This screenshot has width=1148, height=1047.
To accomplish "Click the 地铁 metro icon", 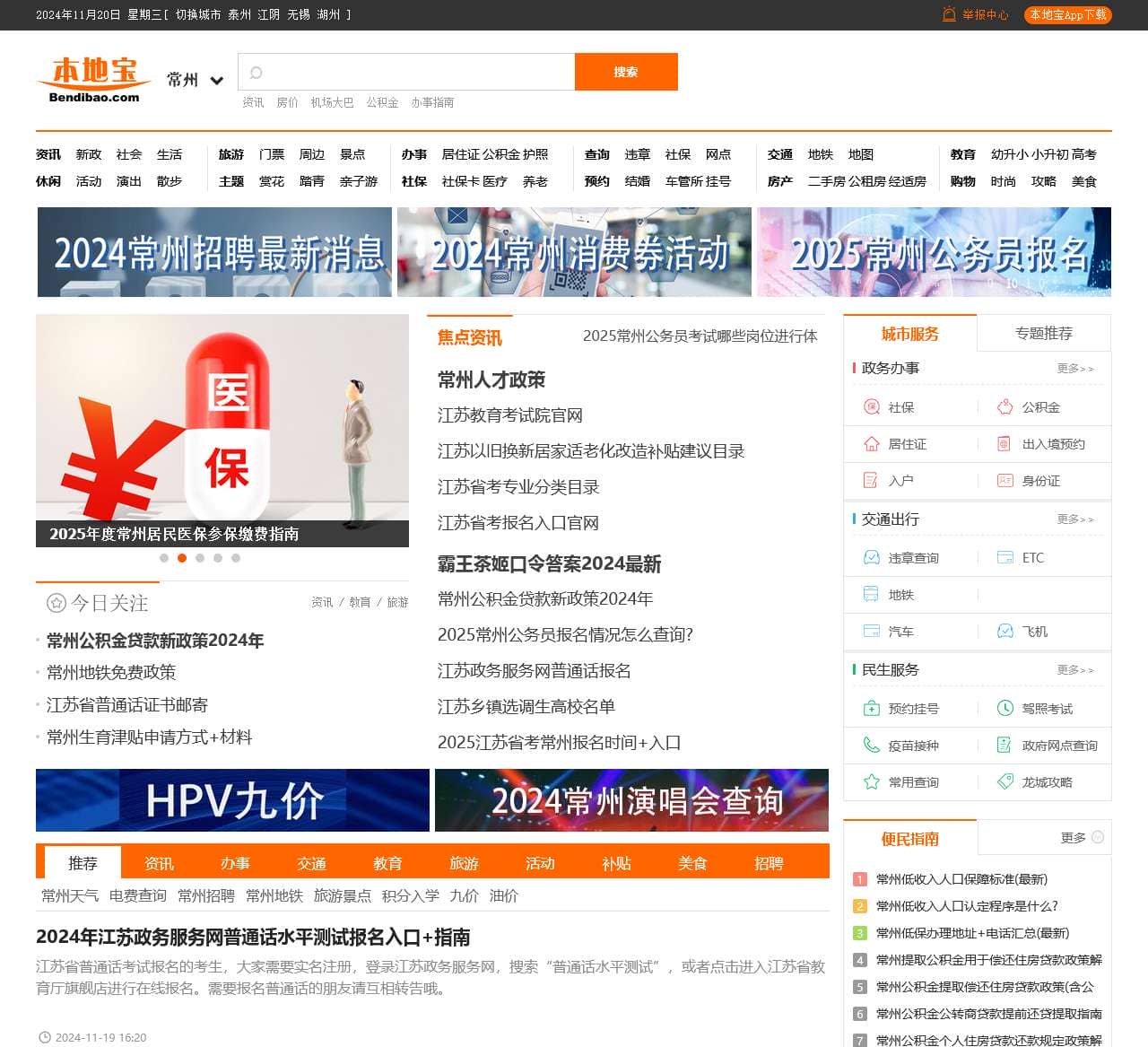I will [x=870, y=594].
